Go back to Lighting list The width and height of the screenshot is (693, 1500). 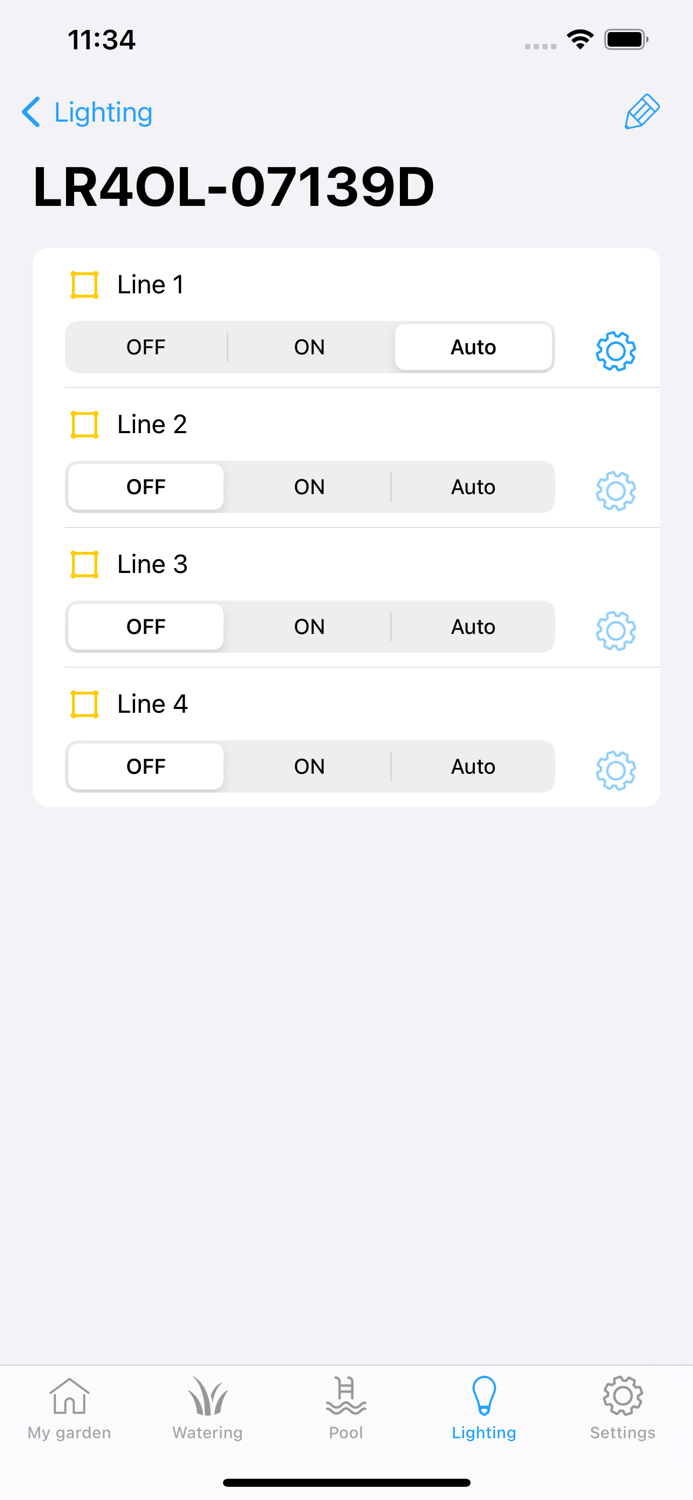click(x=88, y=112)
